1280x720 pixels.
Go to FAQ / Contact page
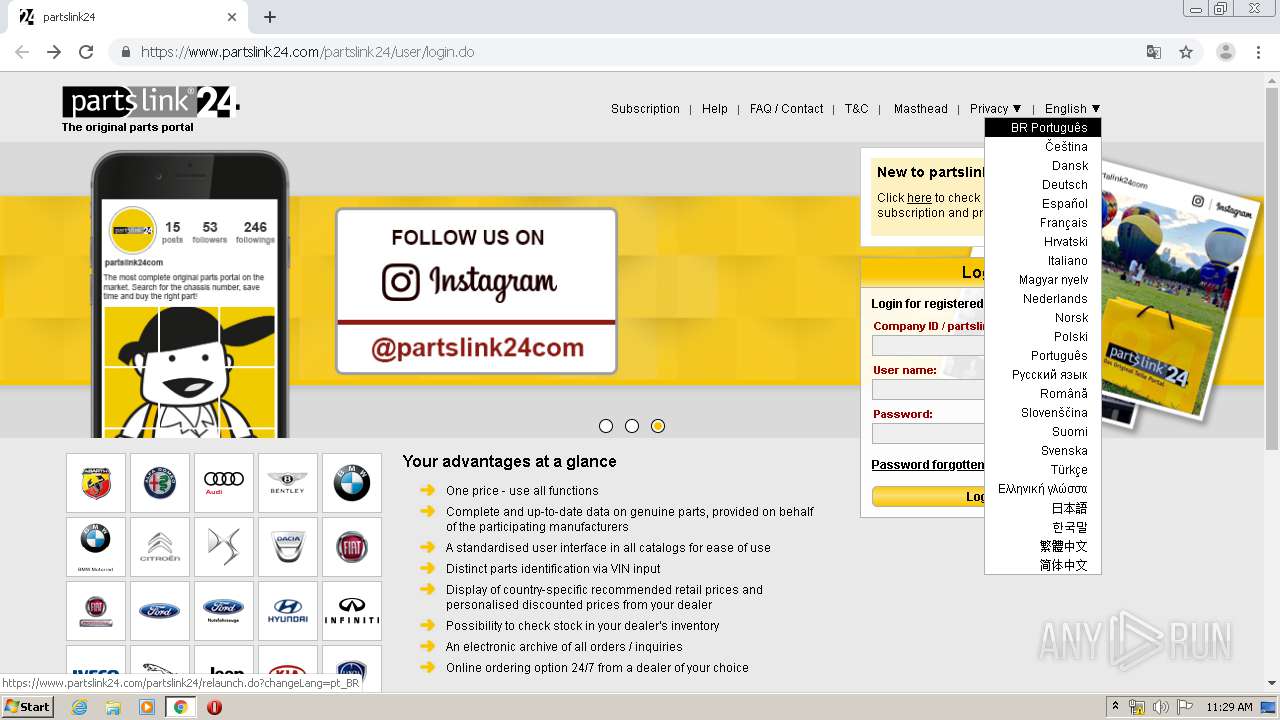[787, 109]
